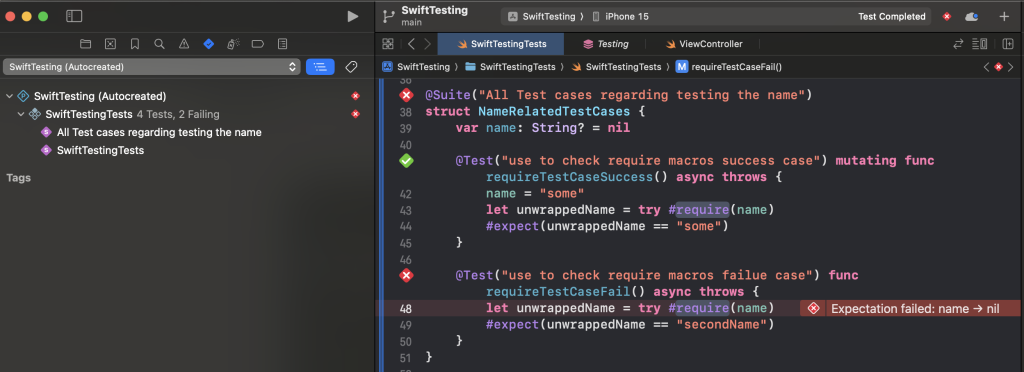The width and height of the screenshot is (1024, 372).
Task: Click the failed diamond beside @Suite line
Action: (x=406, y=95)
